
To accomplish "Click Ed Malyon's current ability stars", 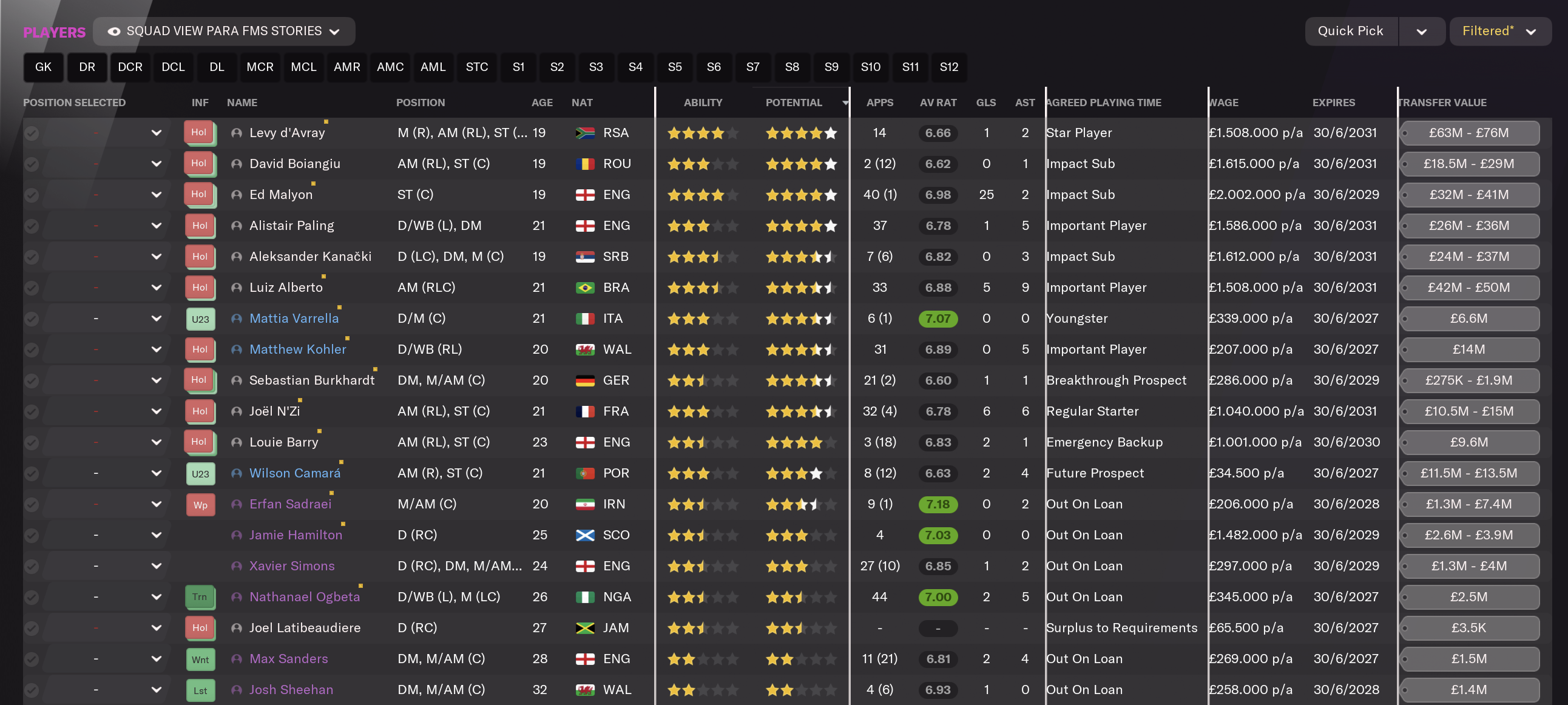I will coord(703,195).
